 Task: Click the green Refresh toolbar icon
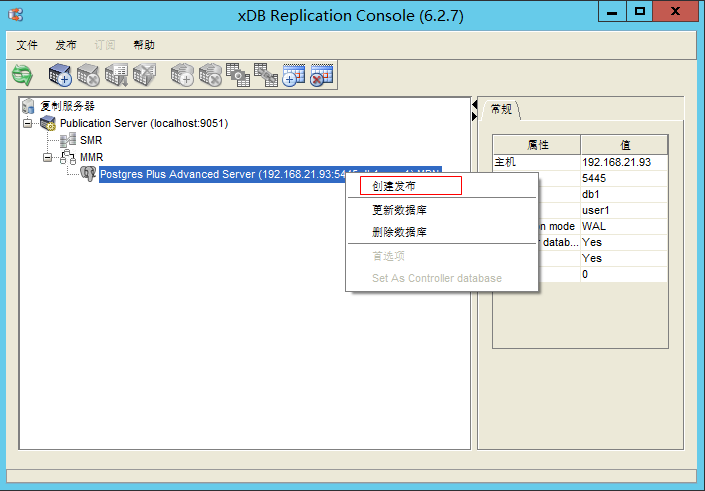pos(22,75)
